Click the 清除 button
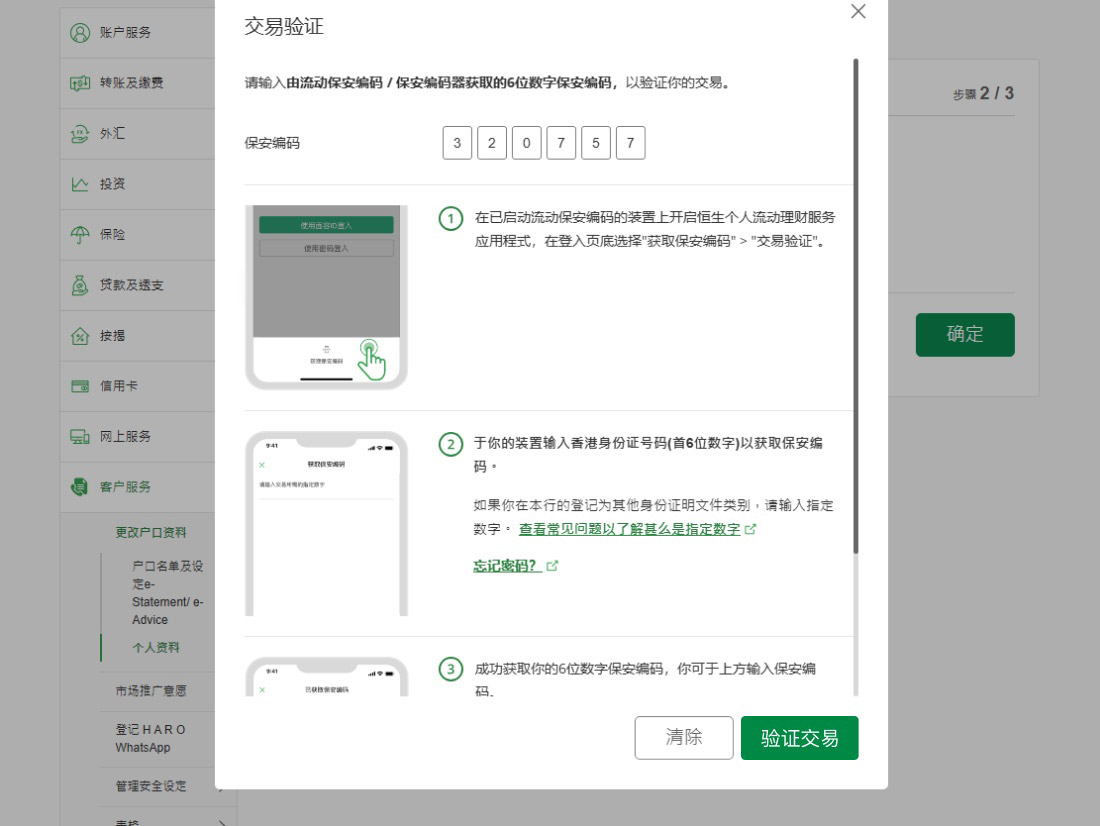1100x826 pixels. (x=684, y=738)
